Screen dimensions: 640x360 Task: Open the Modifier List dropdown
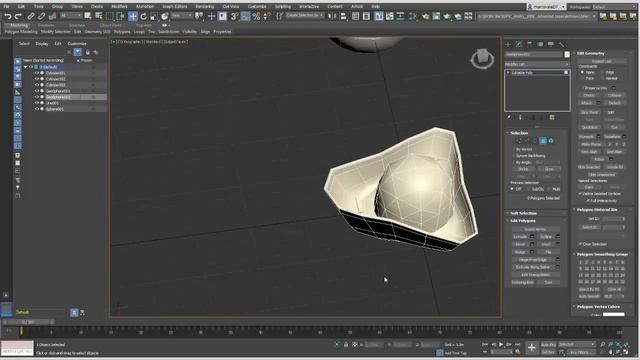coord(537,64)
